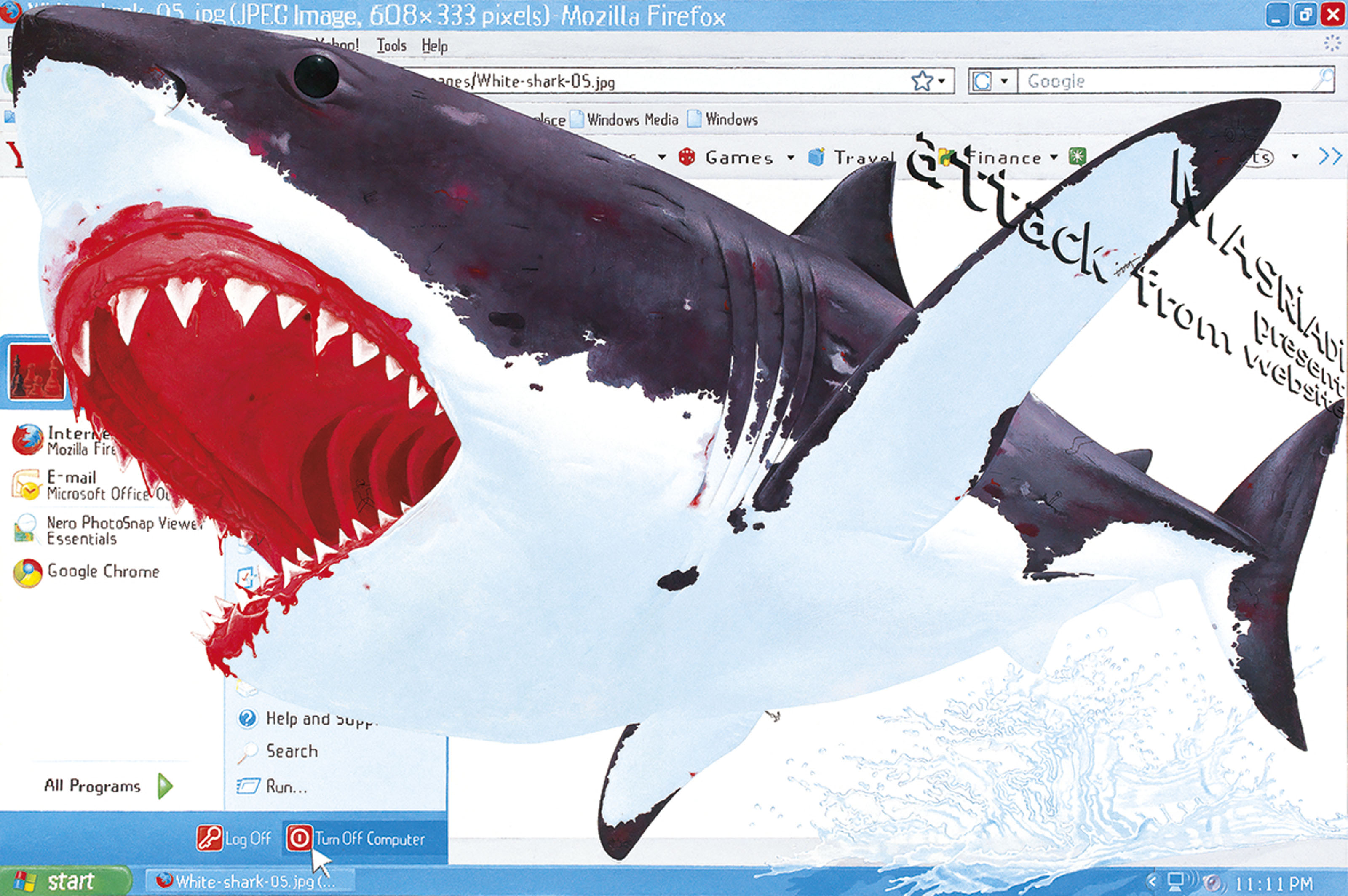Open the Help menu
The width and height of the screenshot is (1348, 896).
pos(434,46)
